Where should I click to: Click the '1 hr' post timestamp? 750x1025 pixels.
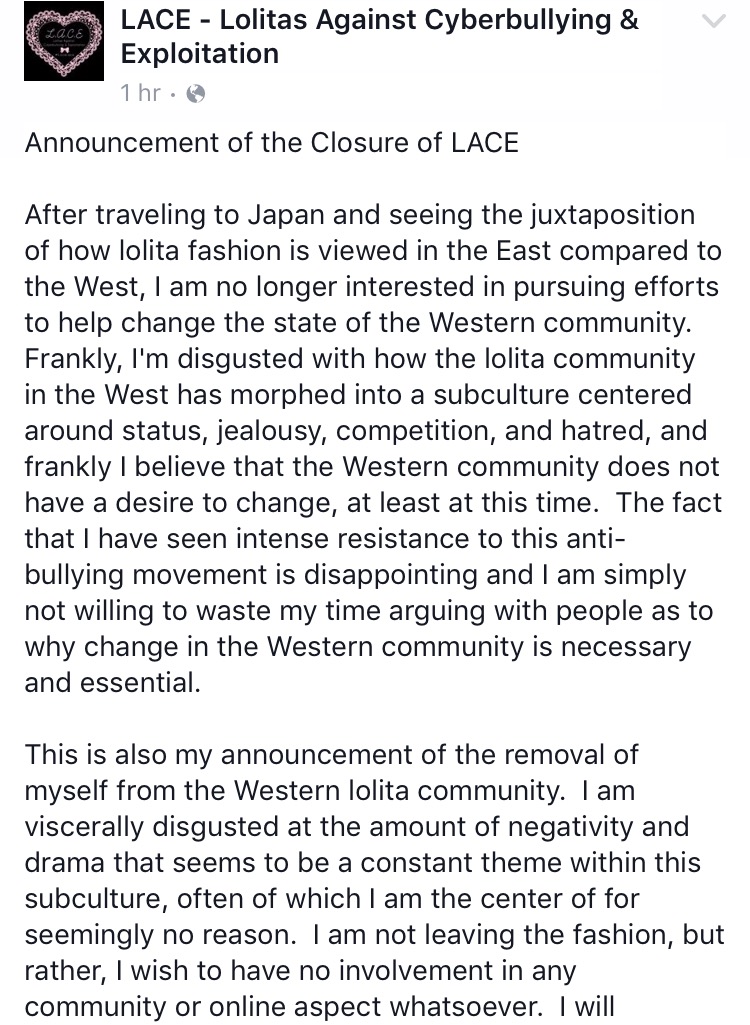(x=140, y=93)
